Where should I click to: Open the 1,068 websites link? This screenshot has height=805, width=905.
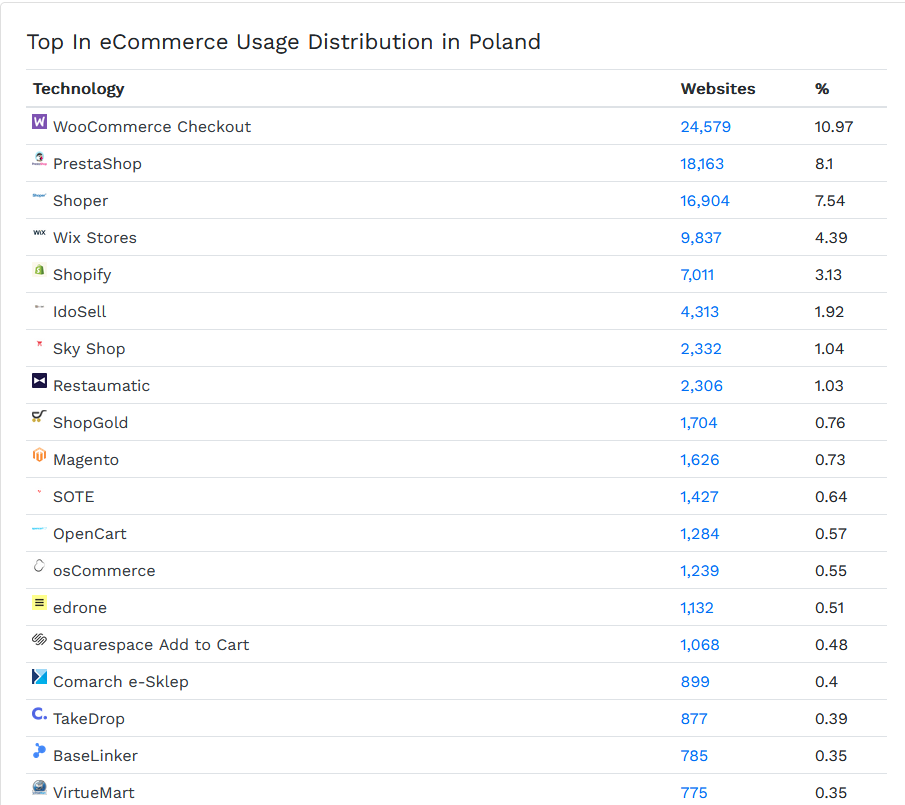click(700, 645)
